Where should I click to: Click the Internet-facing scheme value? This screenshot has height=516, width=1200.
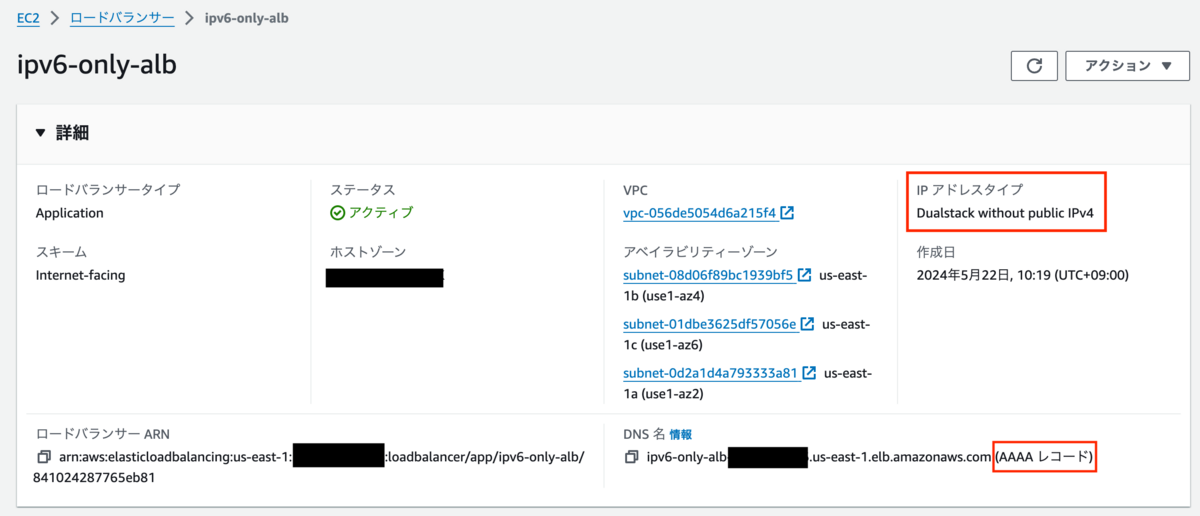[80, 274]
